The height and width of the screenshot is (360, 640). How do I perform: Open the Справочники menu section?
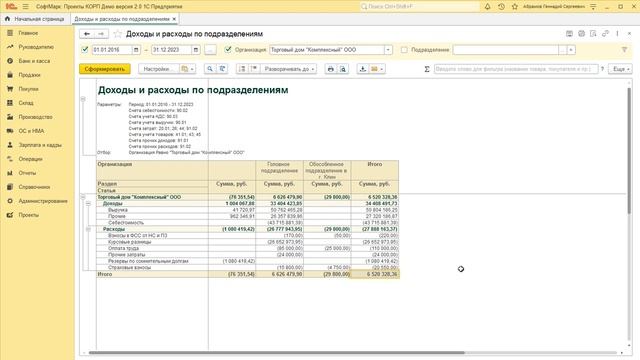coord(34,187)
